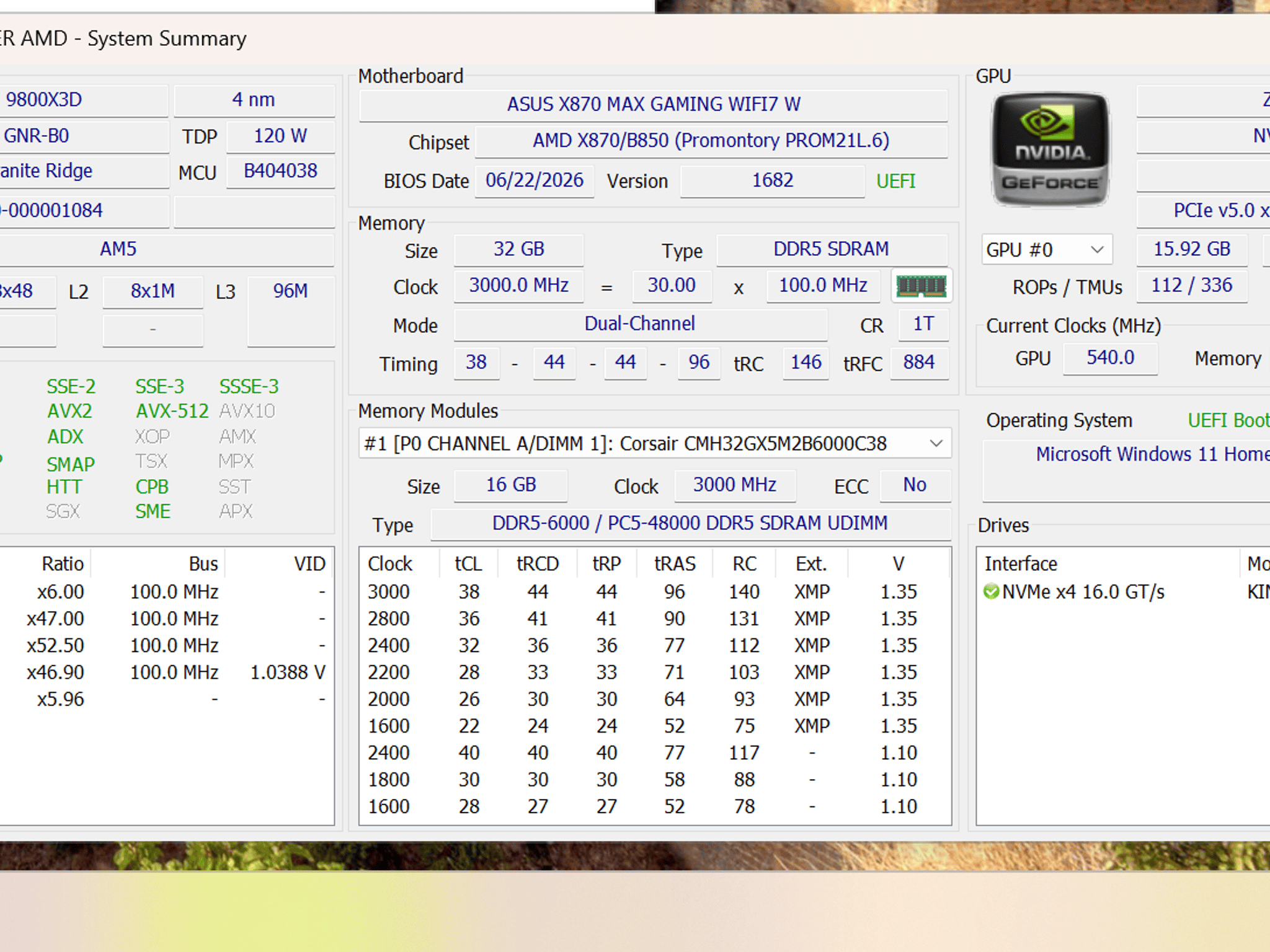Image resolution: width=1270 pixels, height=952 pixels.
Task: Click the AVX-512 feature label
Action: pos(172,412)
